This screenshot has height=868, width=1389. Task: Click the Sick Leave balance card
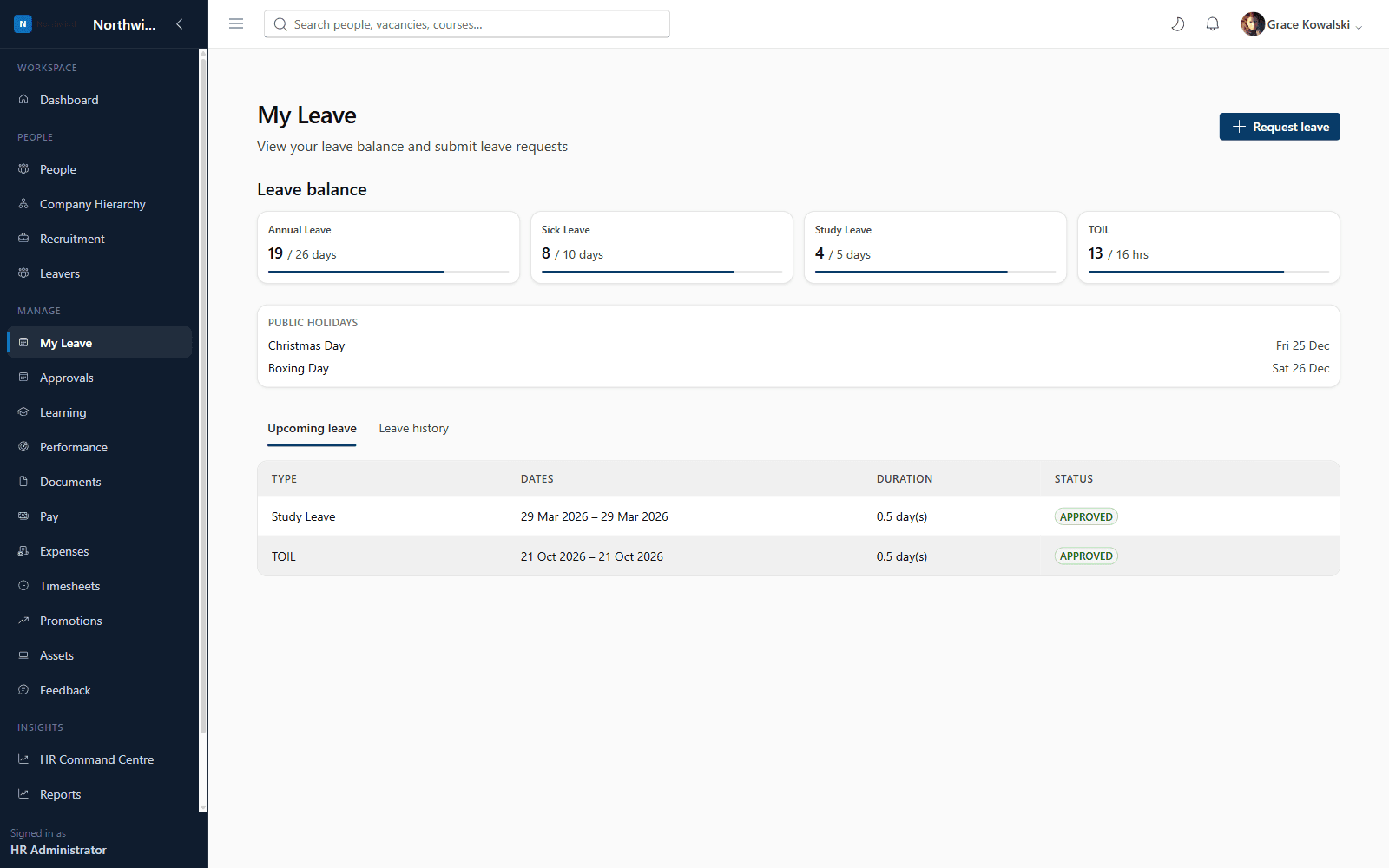click(662, 247)
